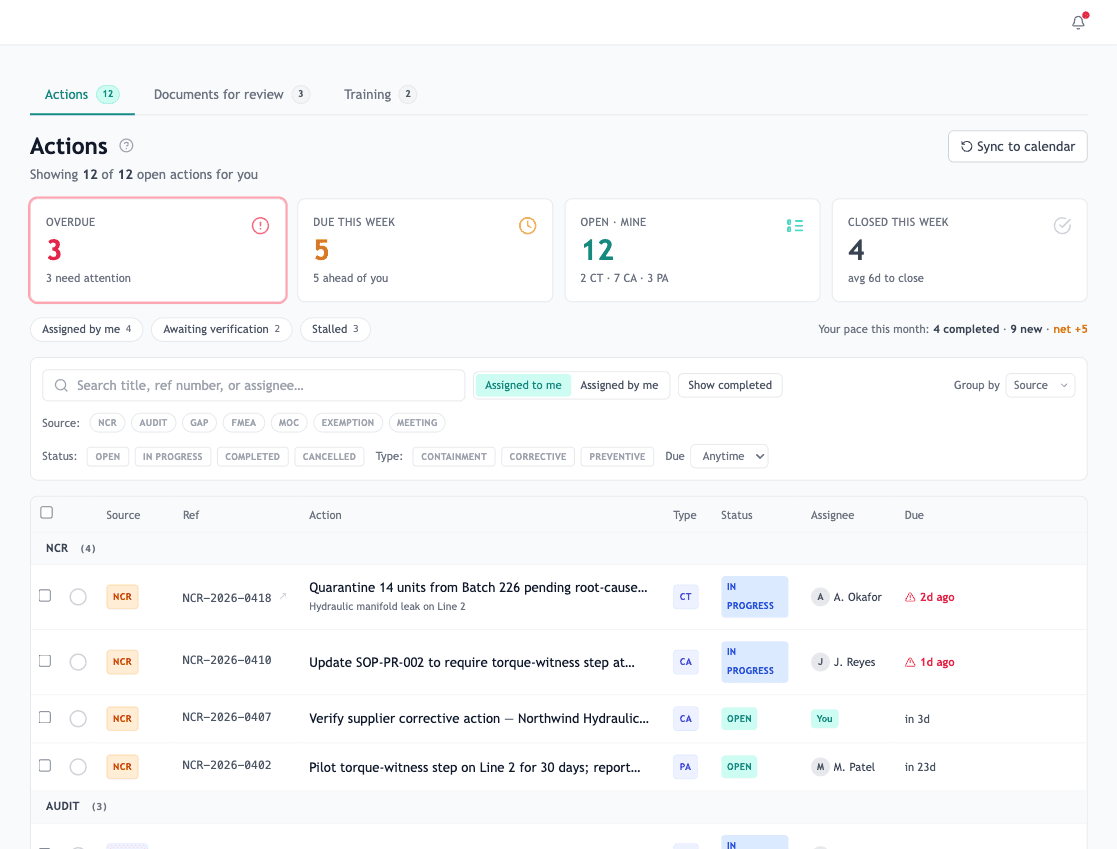
Task: Click M. Patel avatar
Action: pyautogui.click(x=820, y=767)
